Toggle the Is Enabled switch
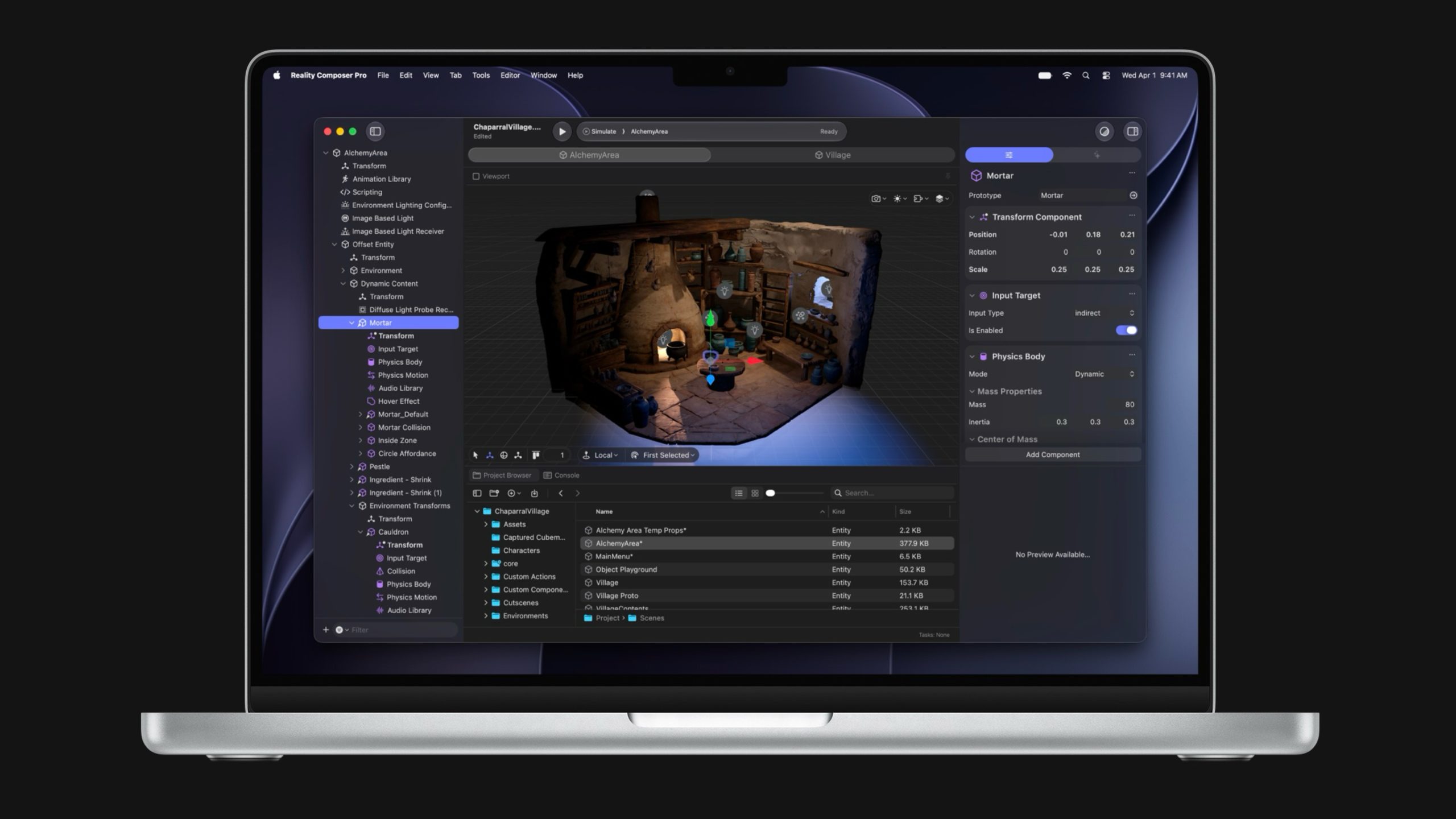Screen dimensions: 1456x819 pos(1126,330)
